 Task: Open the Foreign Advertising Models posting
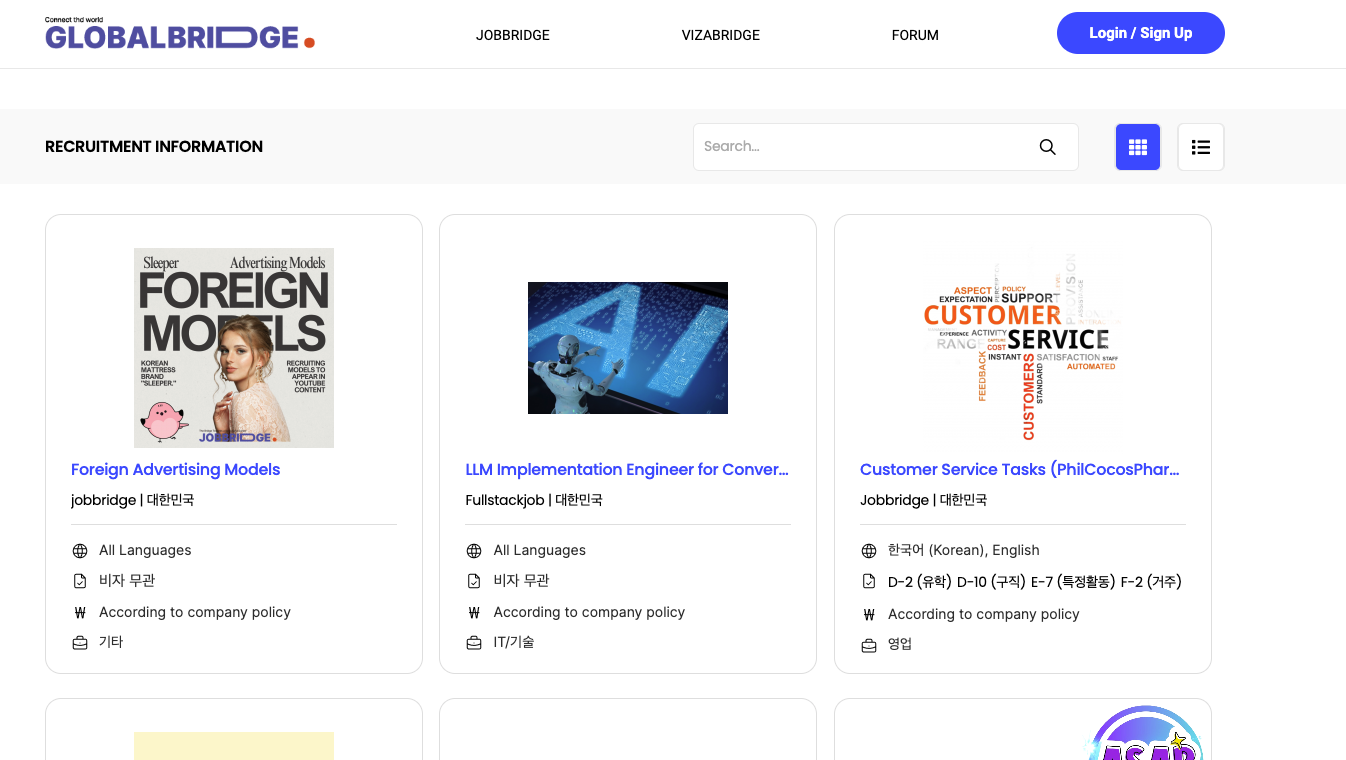175,470
